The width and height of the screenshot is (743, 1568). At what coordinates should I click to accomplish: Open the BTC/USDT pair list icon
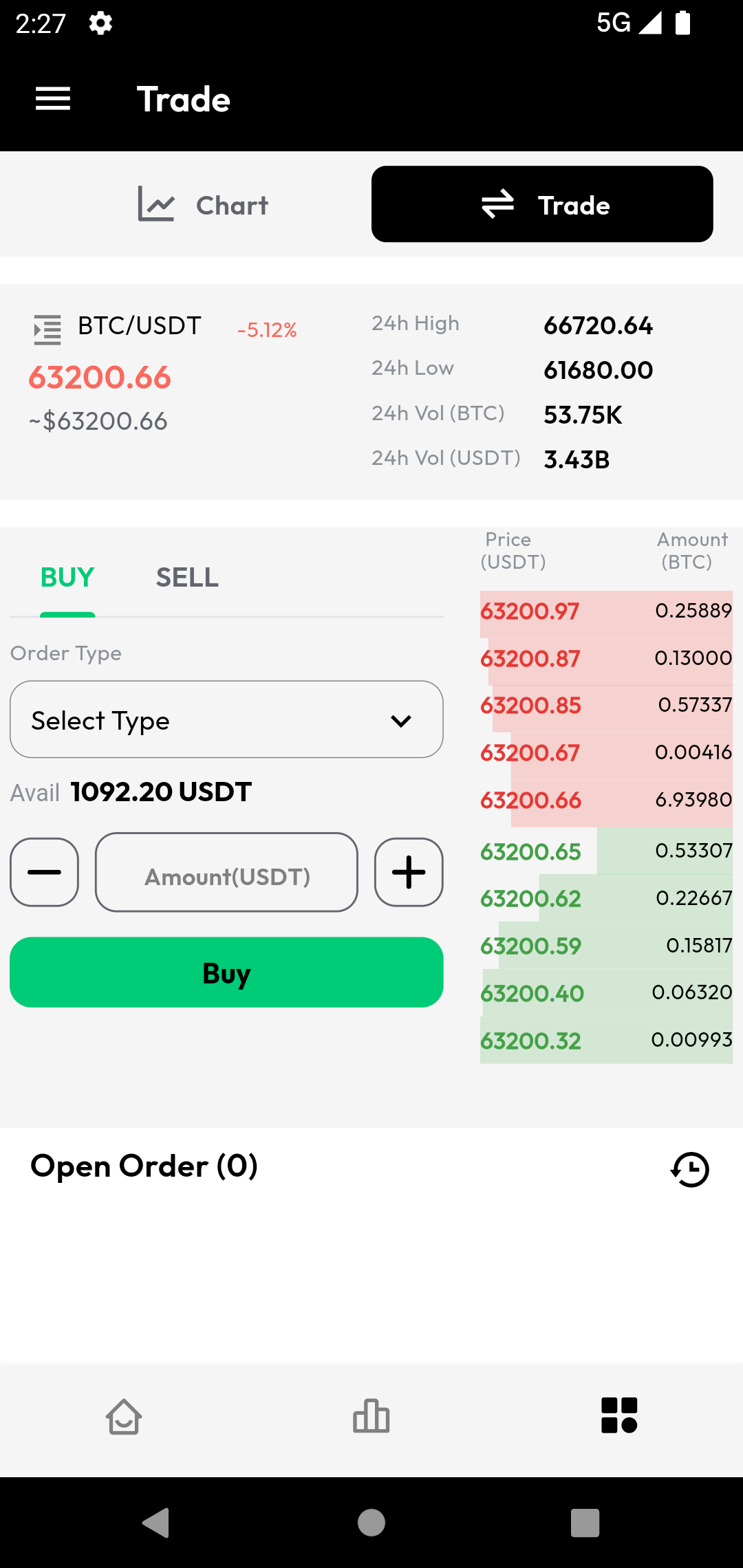pyautogui.click(x=47, y=329)
